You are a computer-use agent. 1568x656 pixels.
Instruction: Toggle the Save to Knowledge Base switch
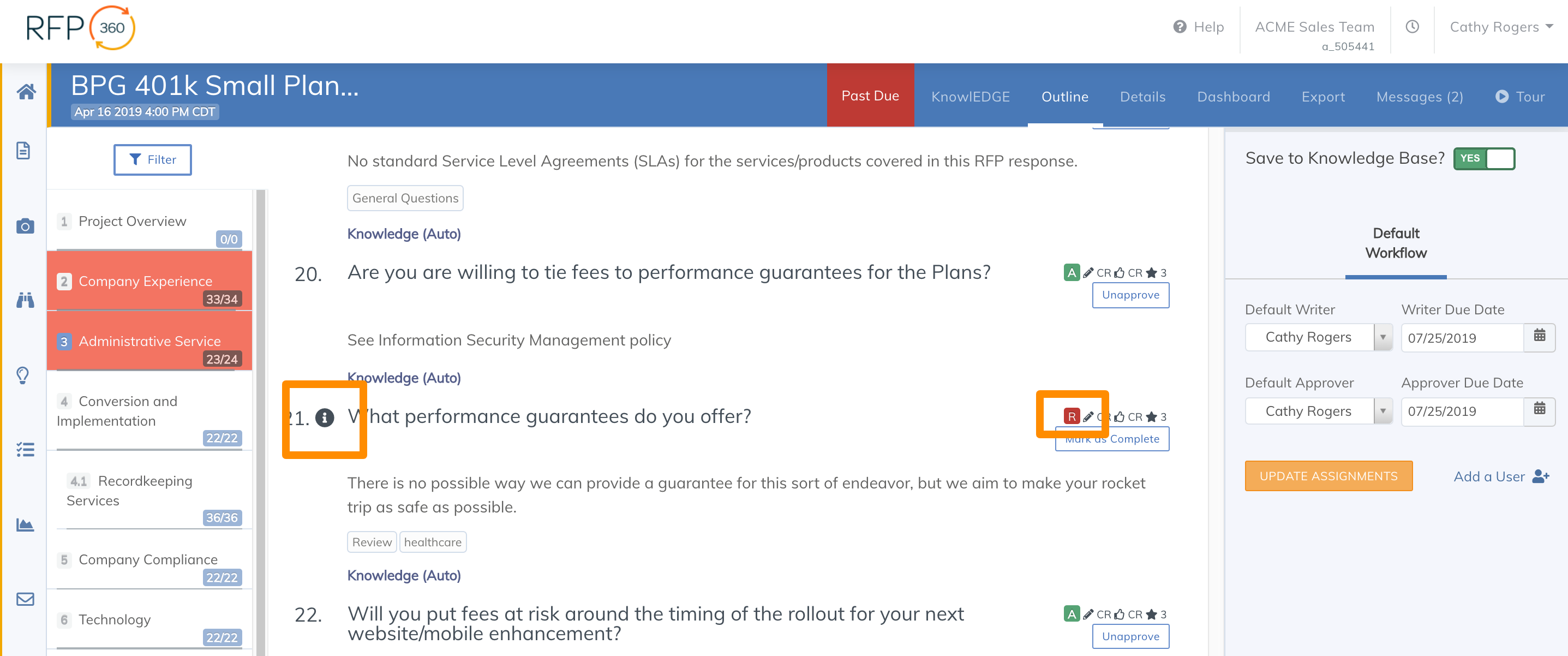[1484, 158]
